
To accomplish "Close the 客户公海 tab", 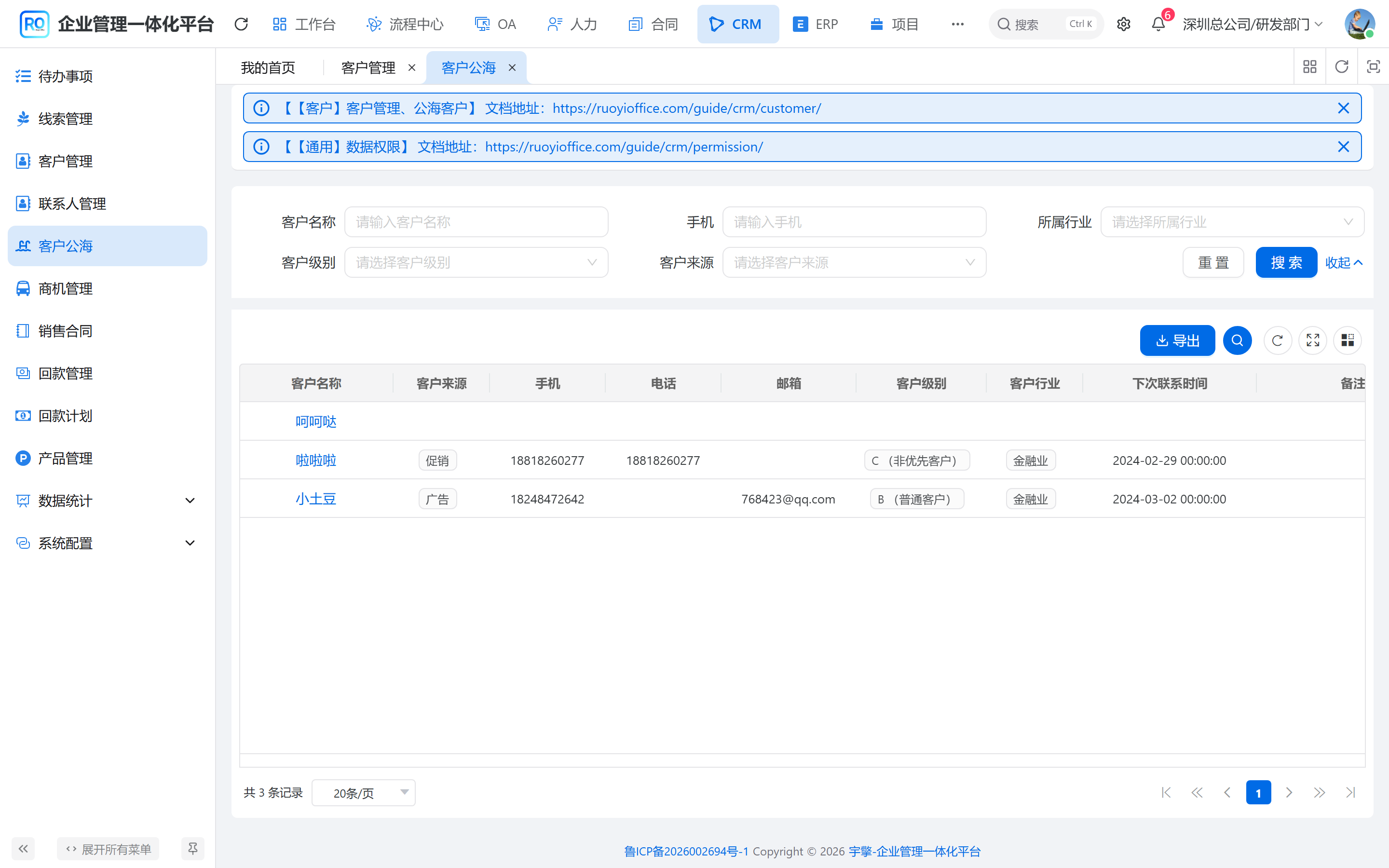I will (x=512, y=68).
